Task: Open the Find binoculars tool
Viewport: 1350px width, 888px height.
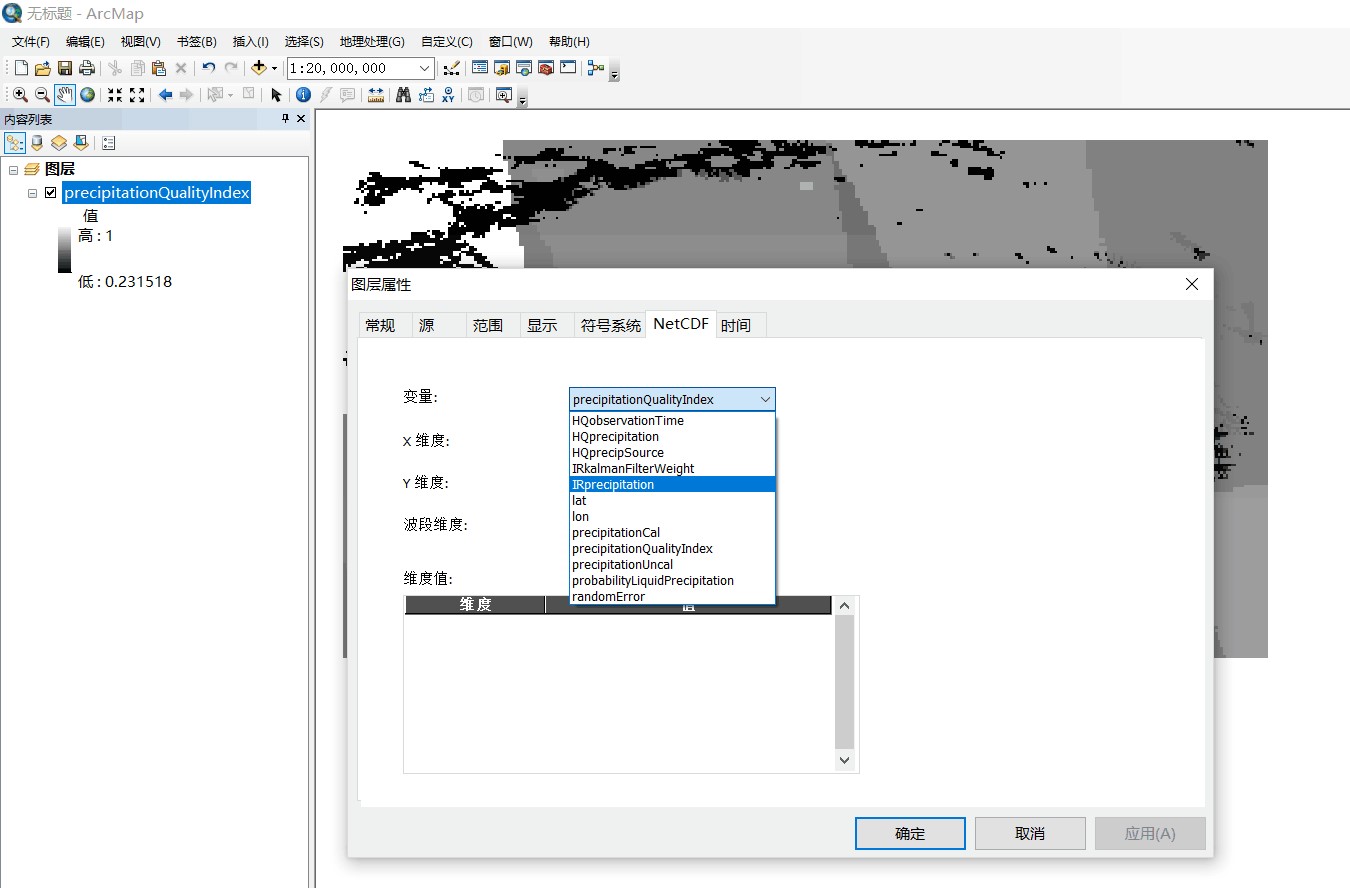Action: tap(403, 95)
